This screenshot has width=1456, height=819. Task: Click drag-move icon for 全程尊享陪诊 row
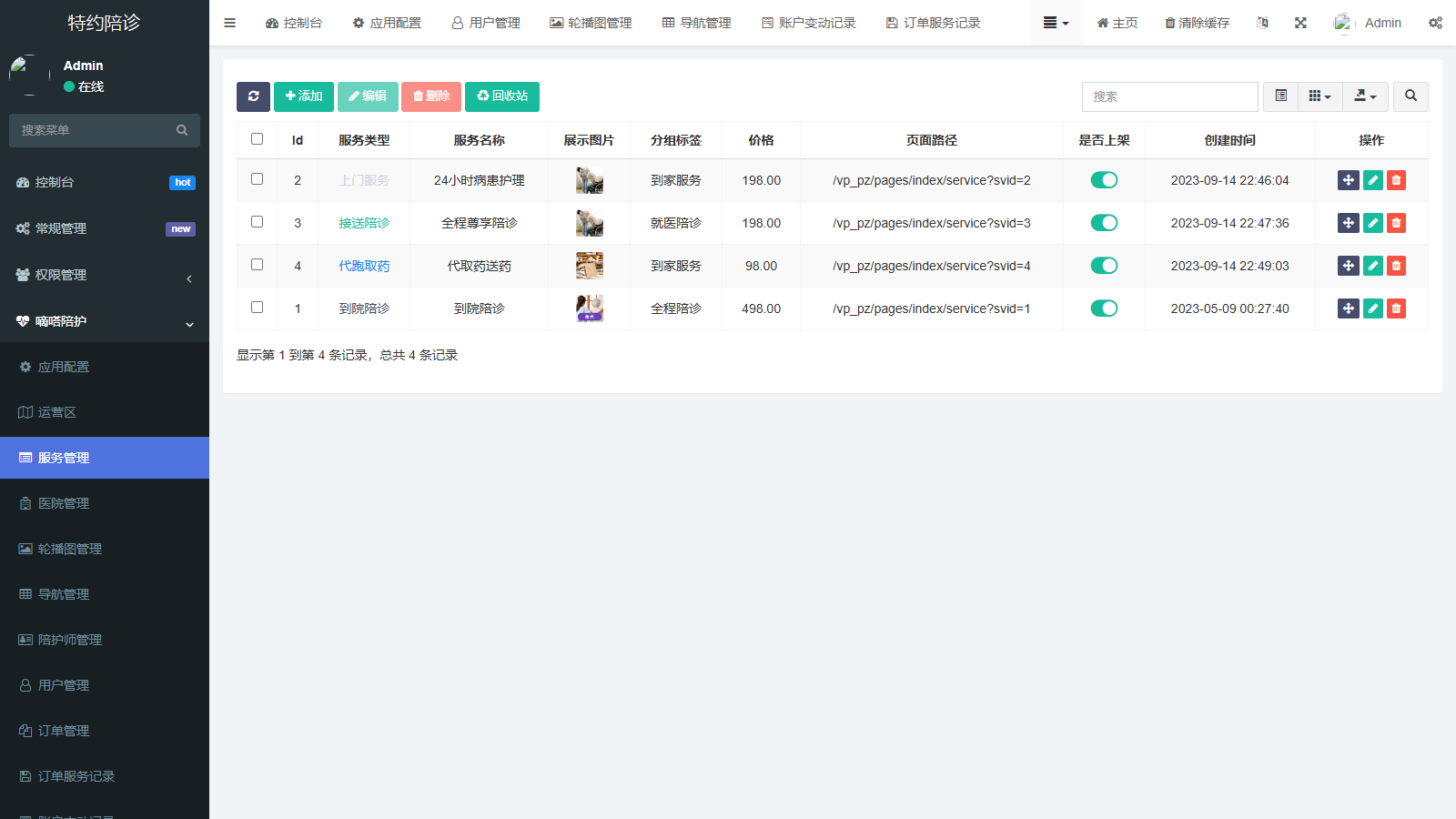point(1348,223)
